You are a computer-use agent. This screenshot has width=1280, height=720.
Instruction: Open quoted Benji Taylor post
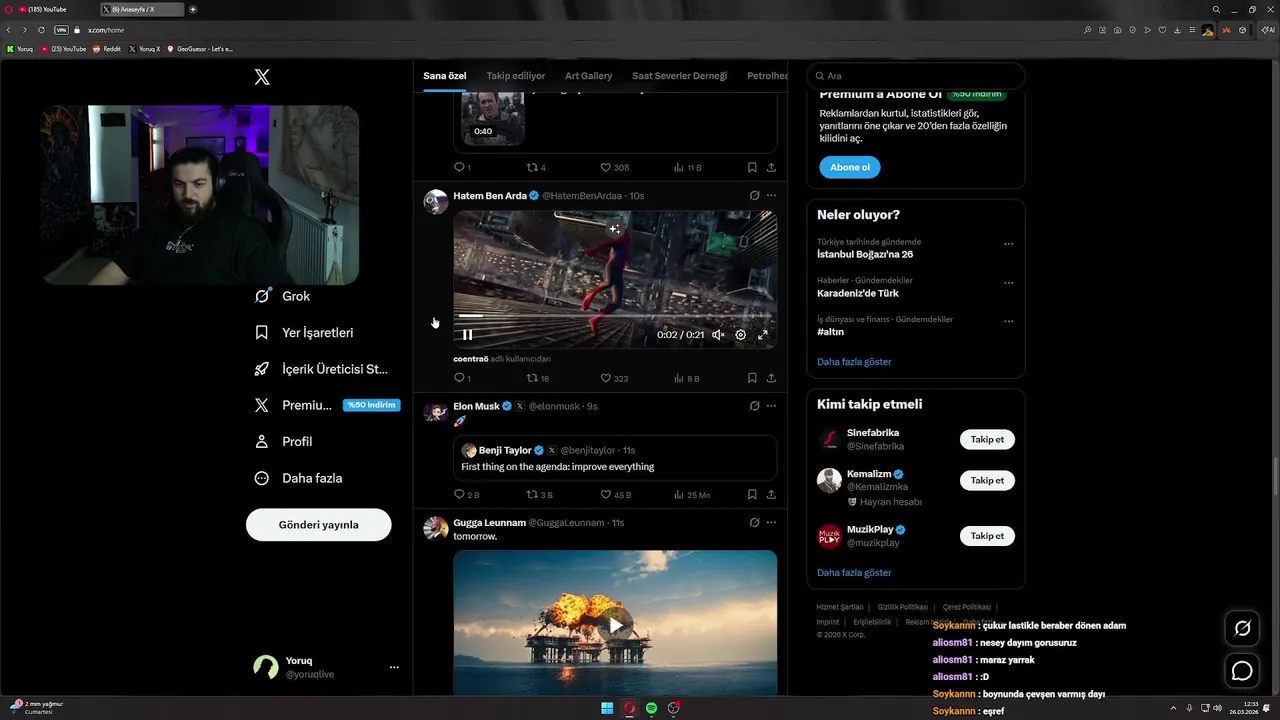point(615,458)
